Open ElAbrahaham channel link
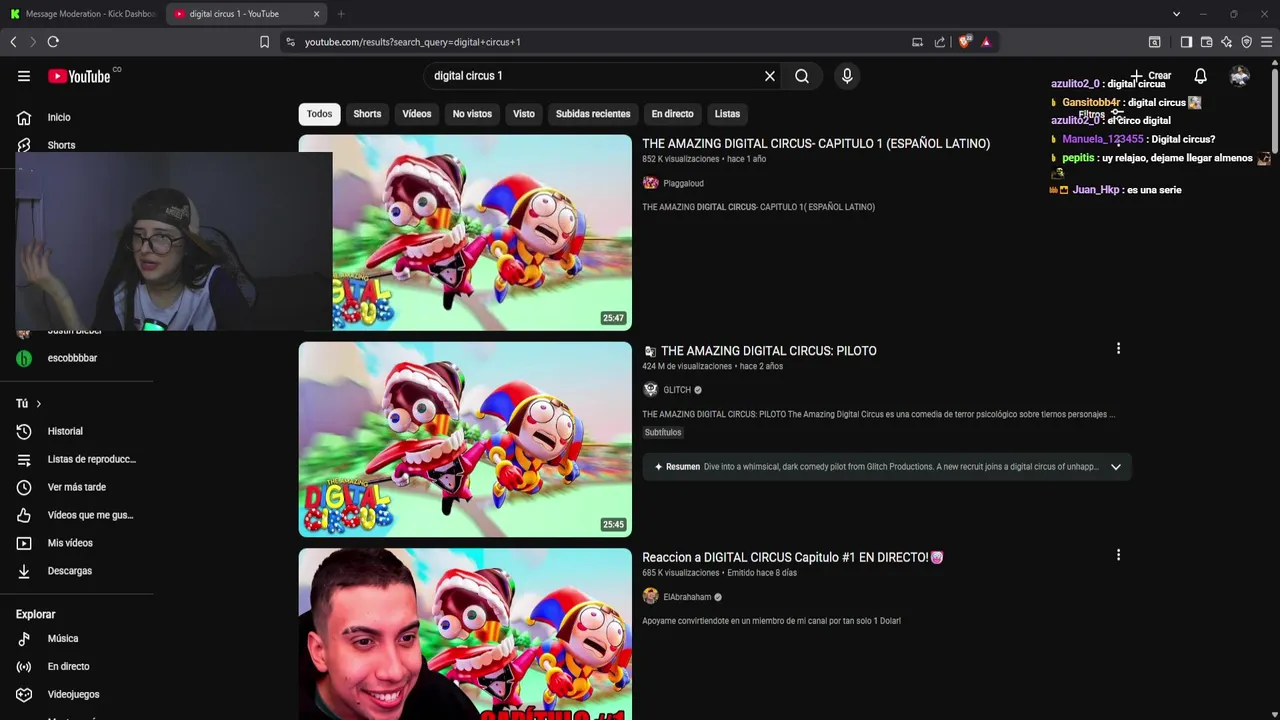The image size is (1280, 720). 687,597
